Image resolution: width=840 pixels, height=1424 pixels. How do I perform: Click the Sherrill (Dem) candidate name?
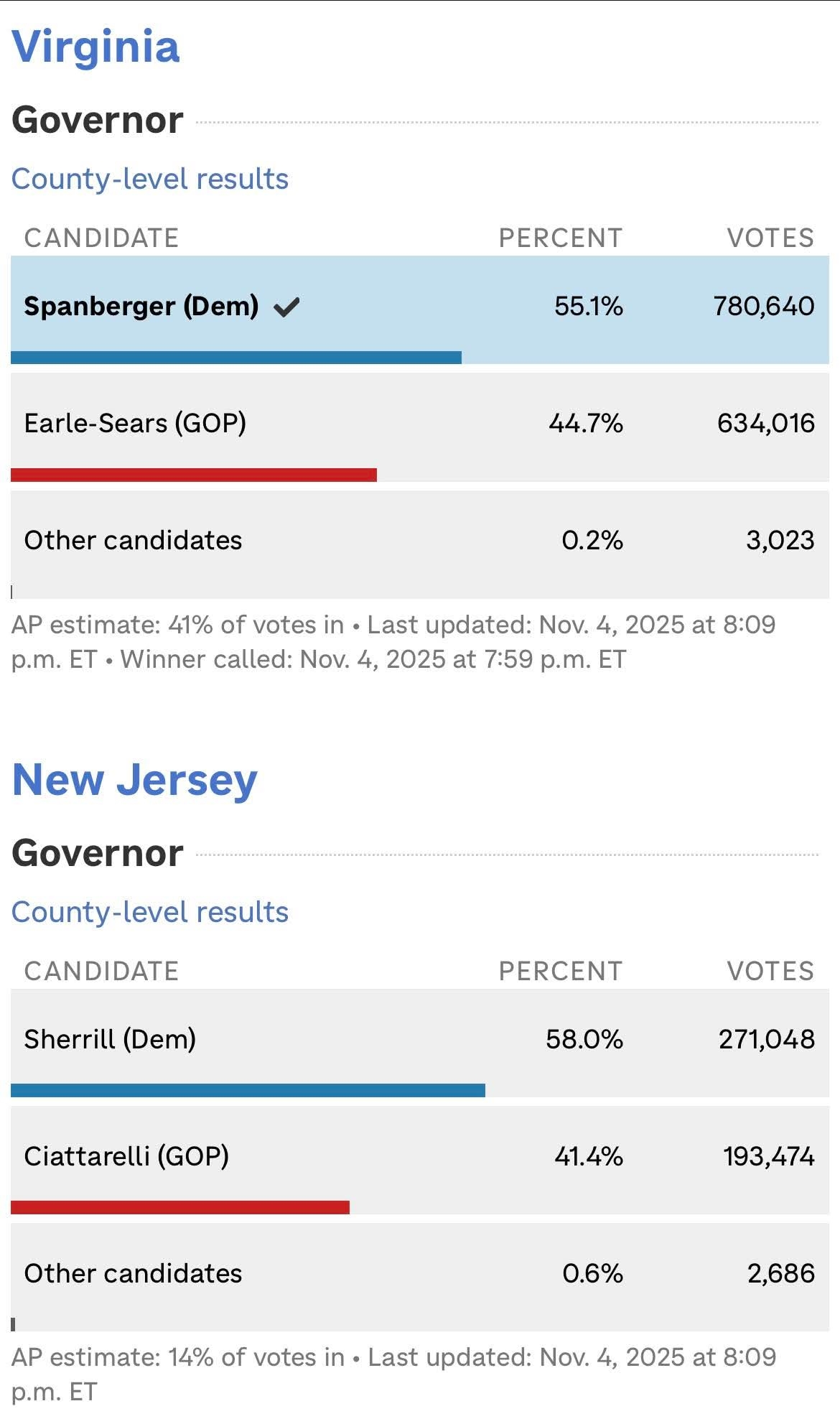tap(110, 1039)
